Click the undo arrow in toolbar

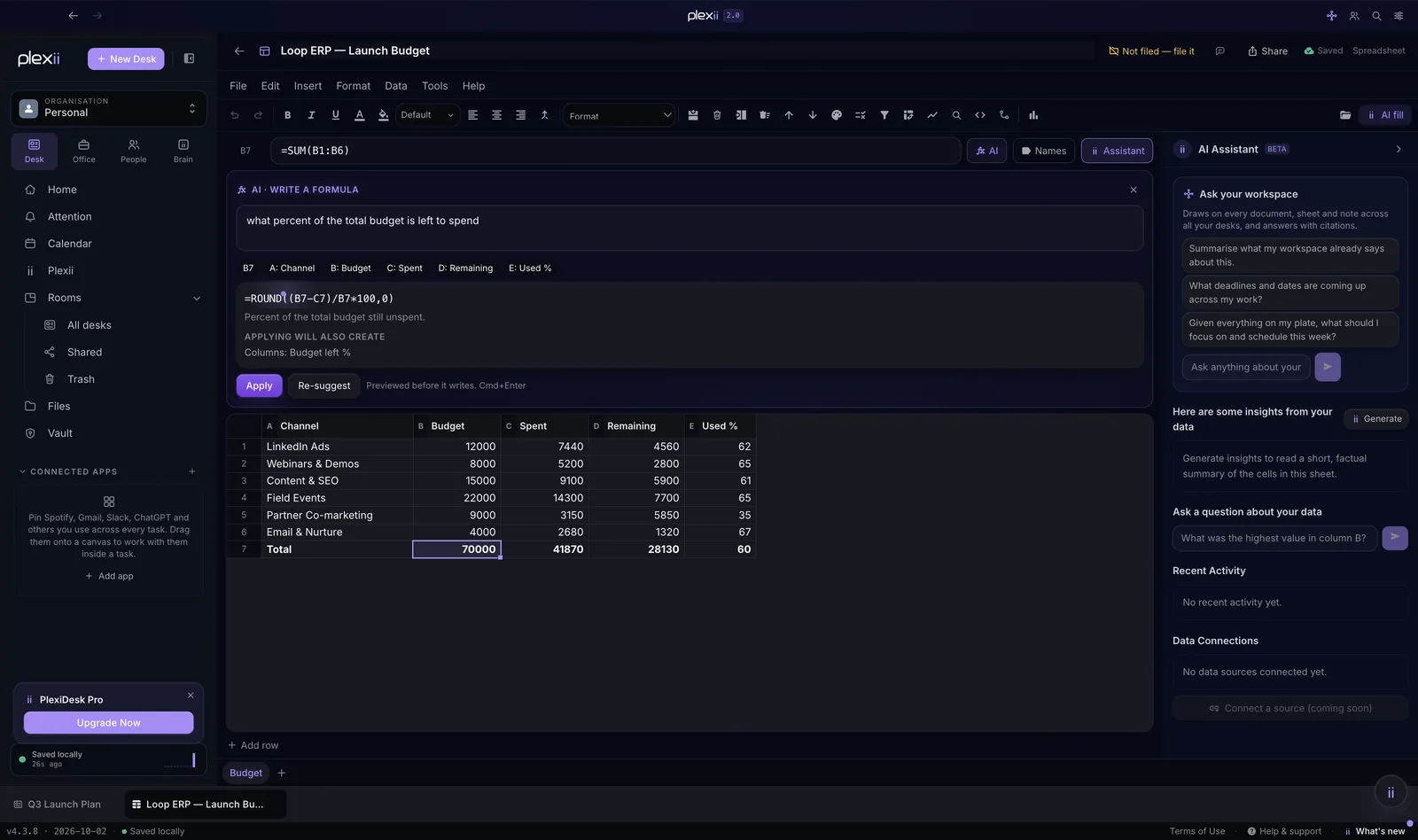(x=235, y=115)
